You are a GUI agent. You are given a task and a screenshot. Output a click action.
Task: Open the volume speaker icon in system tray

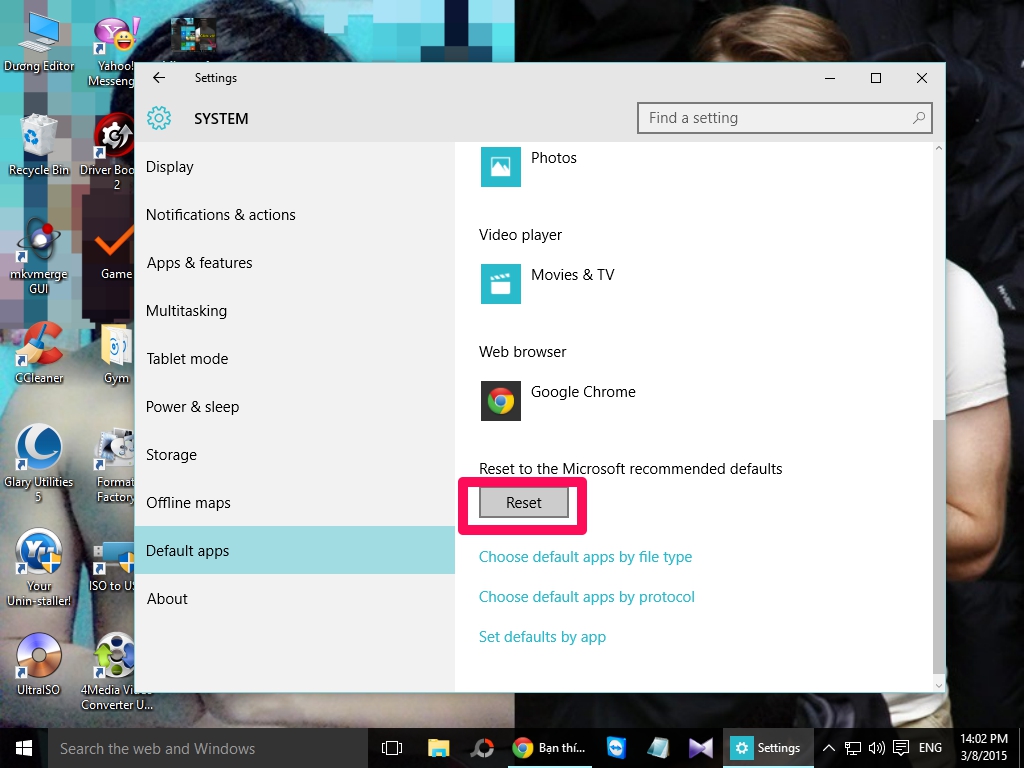coord(876,747)
